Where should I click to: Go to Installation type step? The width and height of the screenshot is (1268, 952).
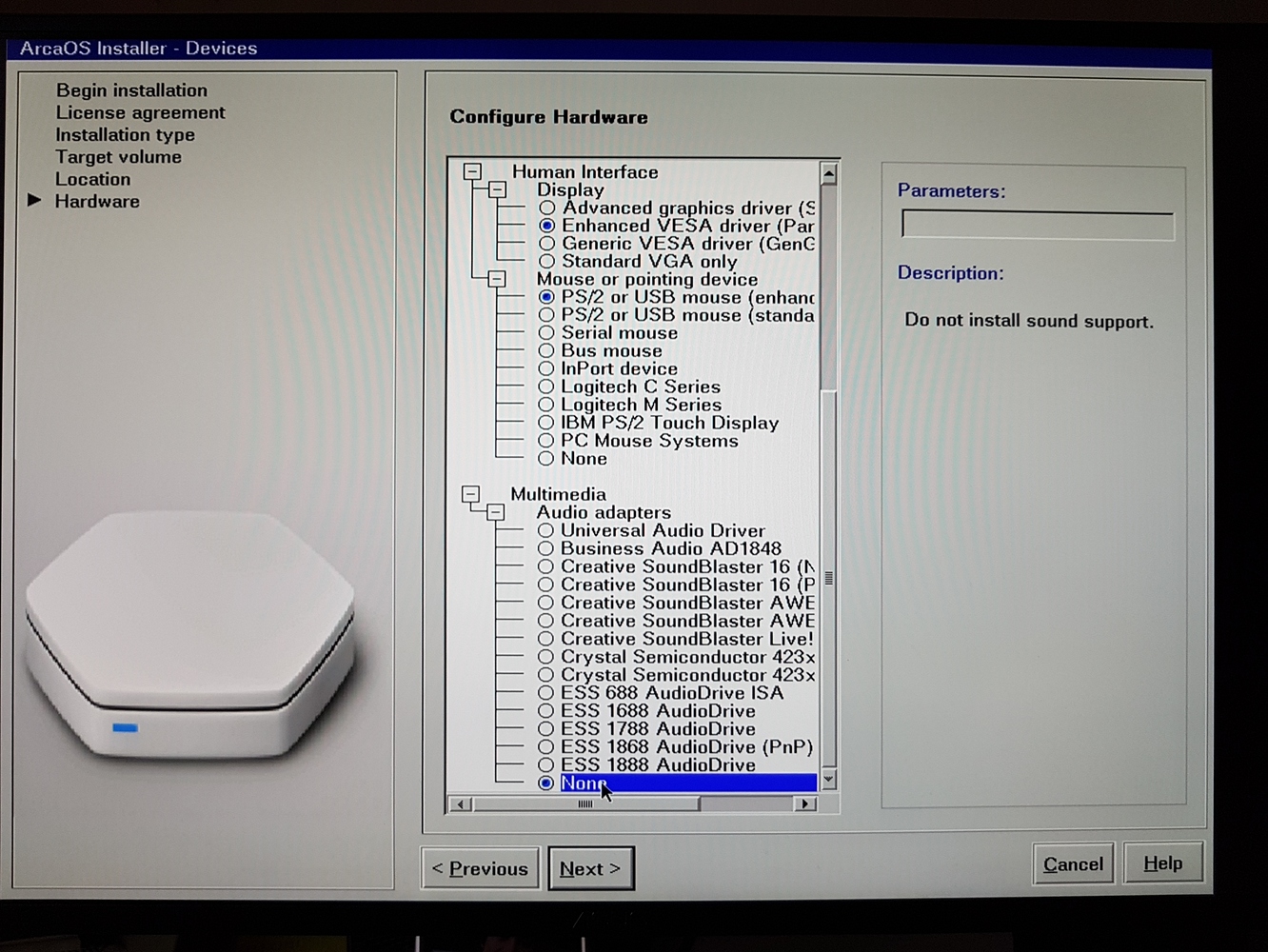click(x=125, y=135)
